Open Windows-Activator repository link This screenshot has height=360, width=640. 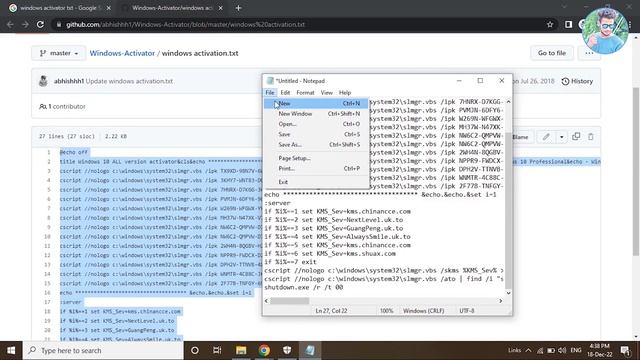pyautogui.click(x=122, y=53)
